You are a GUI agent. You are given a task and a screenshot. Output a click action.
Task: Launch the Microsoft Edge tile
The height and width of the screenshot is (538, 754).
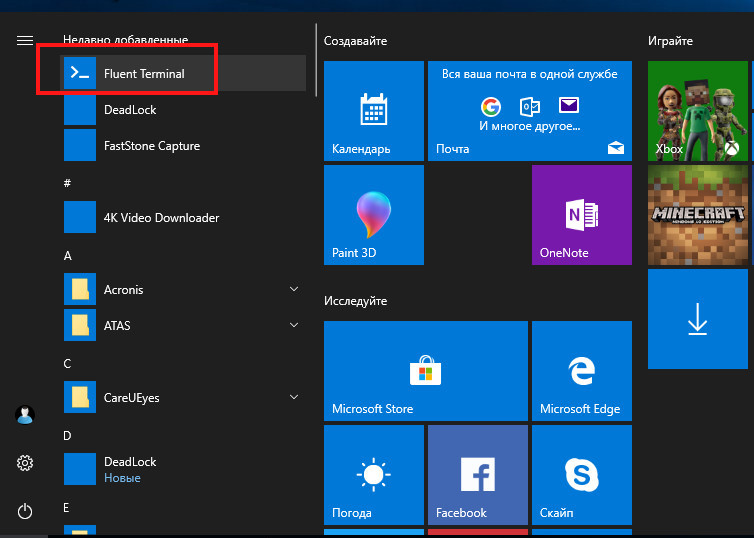click(581, 371)
